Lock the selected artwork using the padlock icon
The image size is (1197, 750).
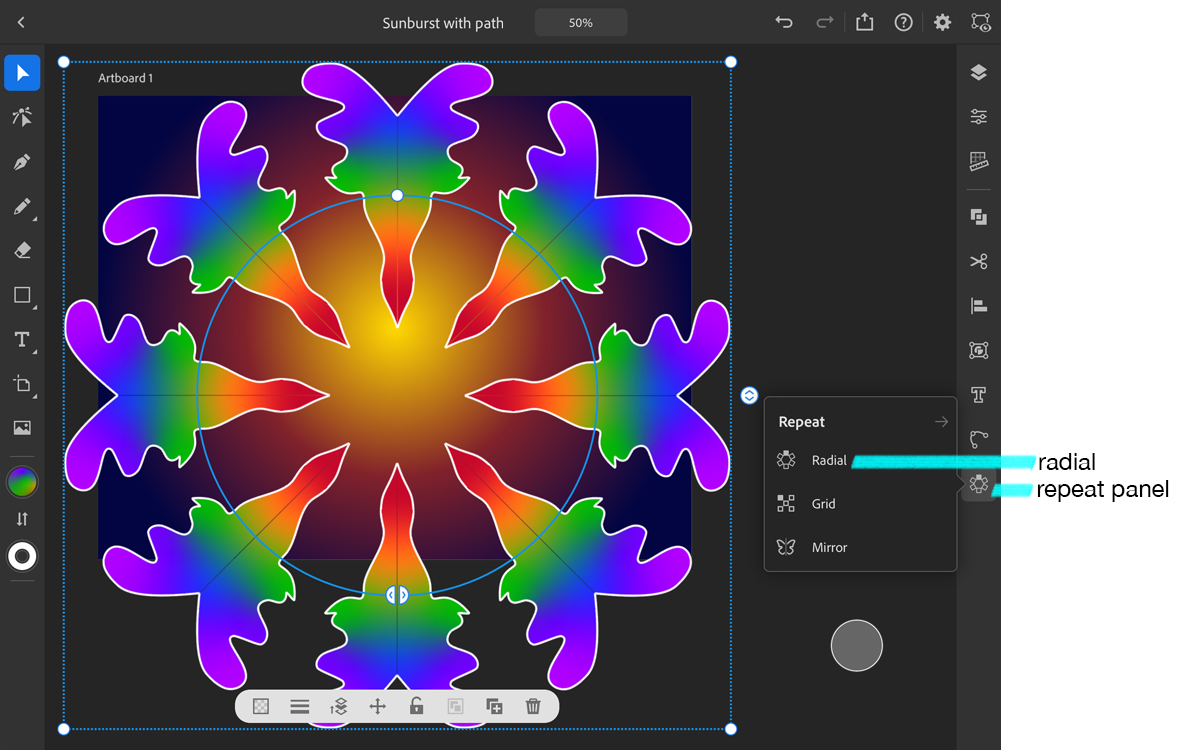pyautogui.click(x=416, y=706)
